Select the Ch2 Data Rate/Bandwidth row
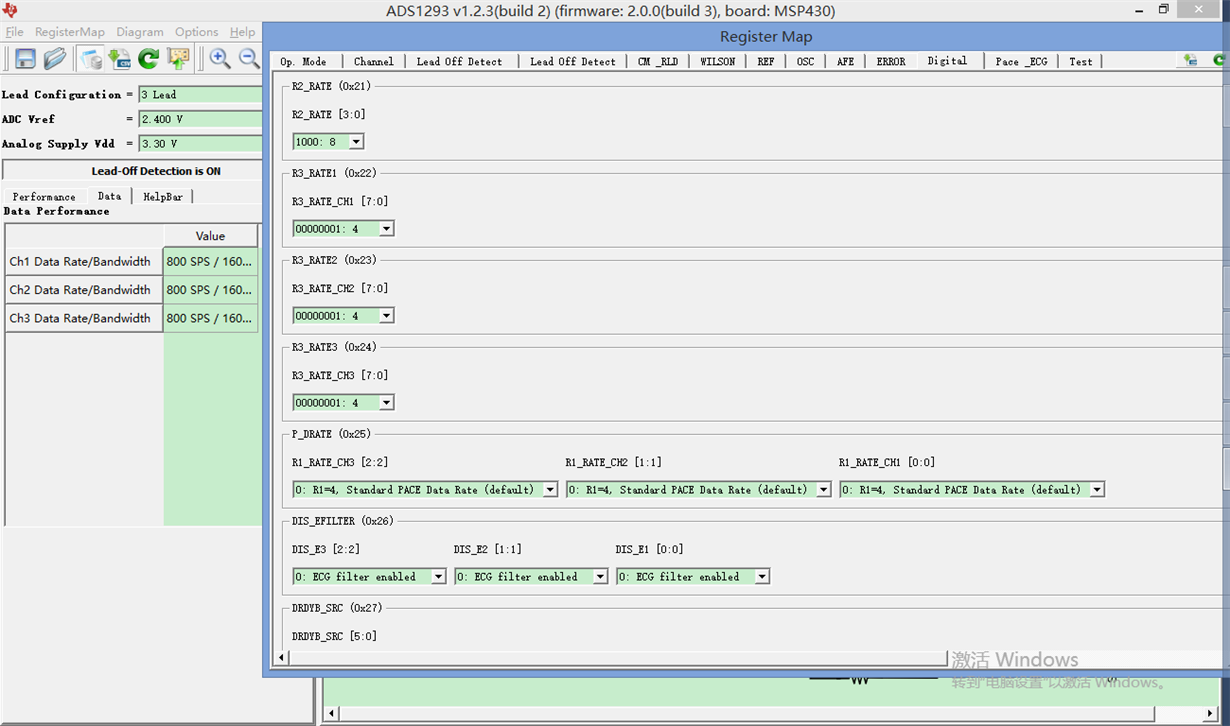 coord(84,290)
